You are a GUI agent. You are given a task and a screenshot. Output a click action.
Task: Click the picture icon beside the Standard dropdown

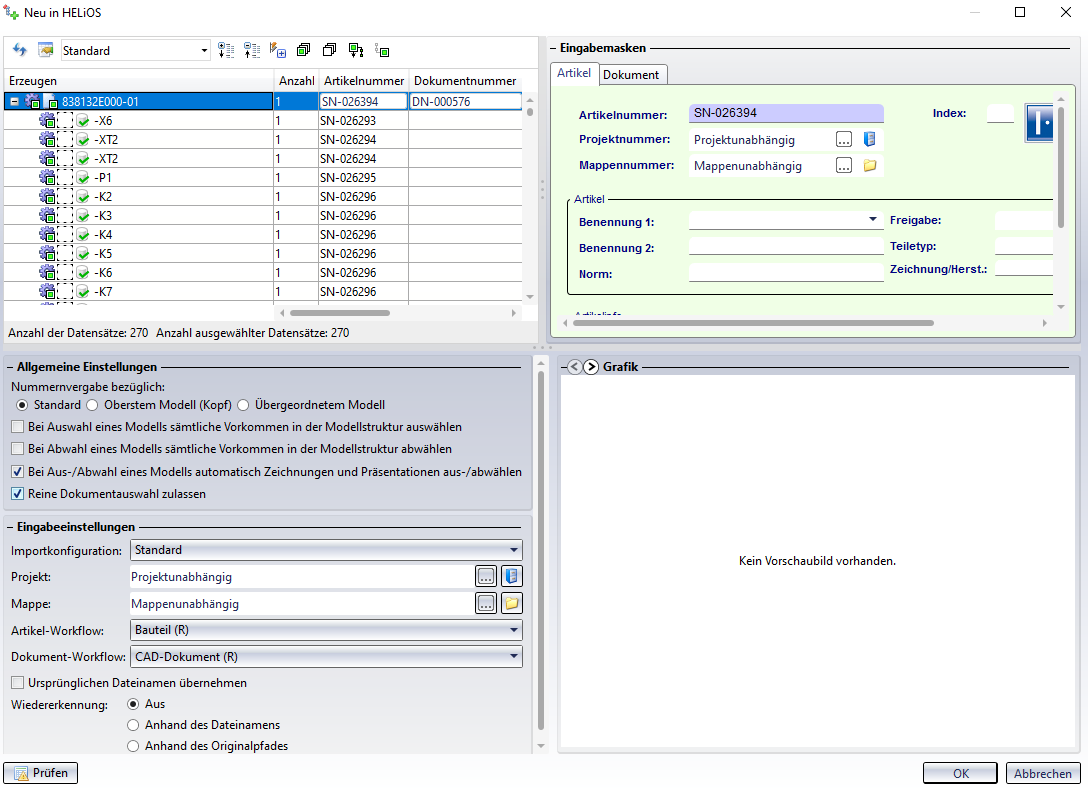(x=45, y=50)
